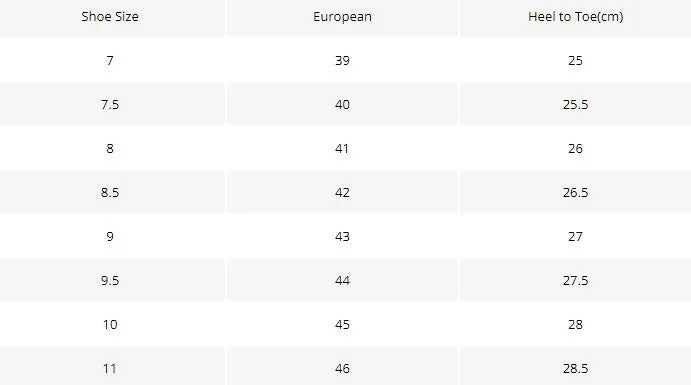Select shoe size 11 cell
Viewport: 691px width, 385px height.
tap(110, 369)
